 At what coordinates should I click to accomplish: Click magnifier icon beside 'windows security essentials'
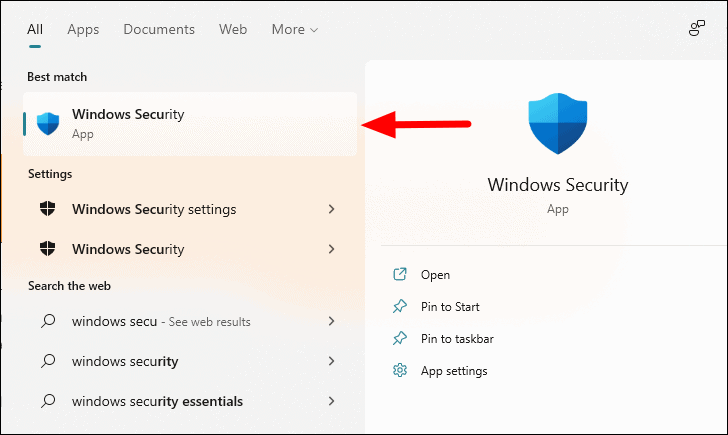[x=48, y=401]
